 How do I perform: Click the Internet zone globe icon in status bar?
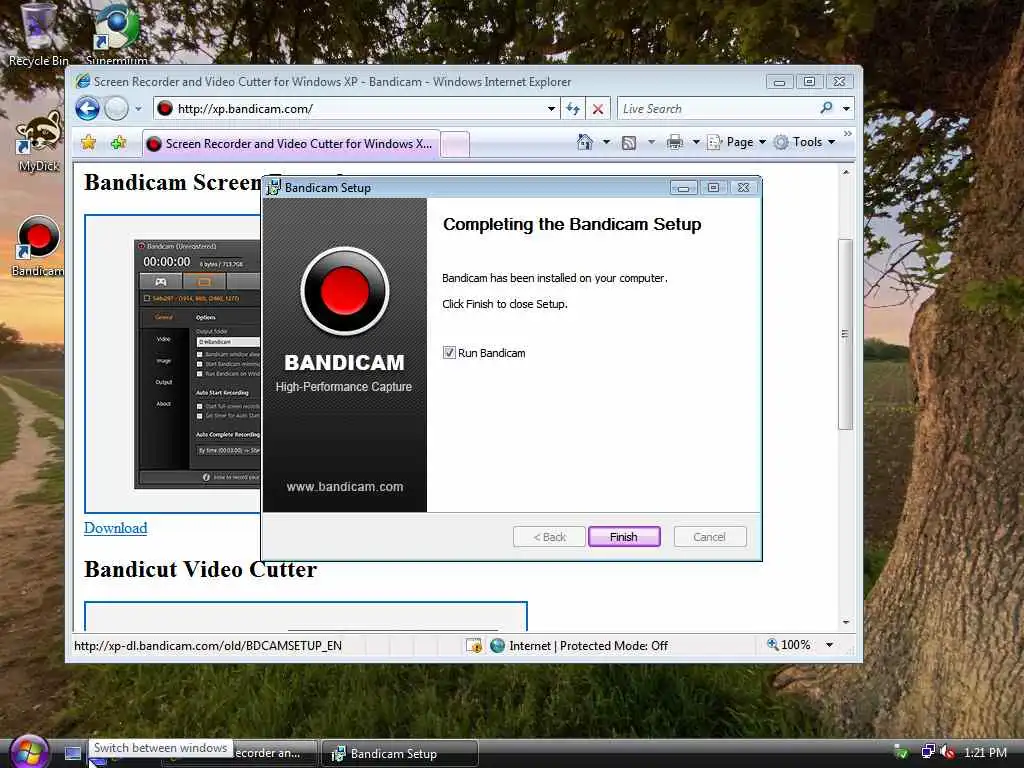pyautogui.click(x=498, y=646)
